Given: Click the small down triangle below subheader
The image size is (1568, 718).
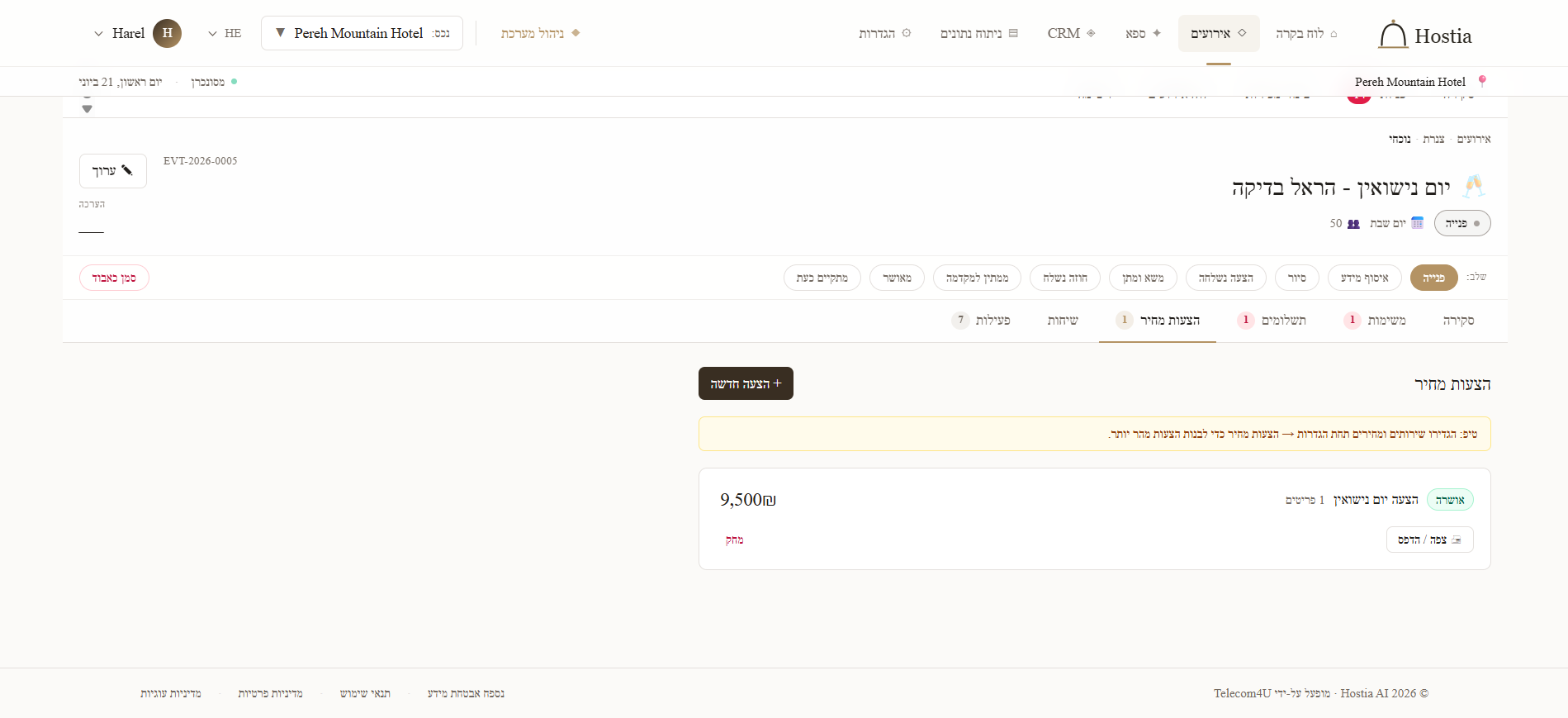Looking at the screenshot, I should (87, 109).
